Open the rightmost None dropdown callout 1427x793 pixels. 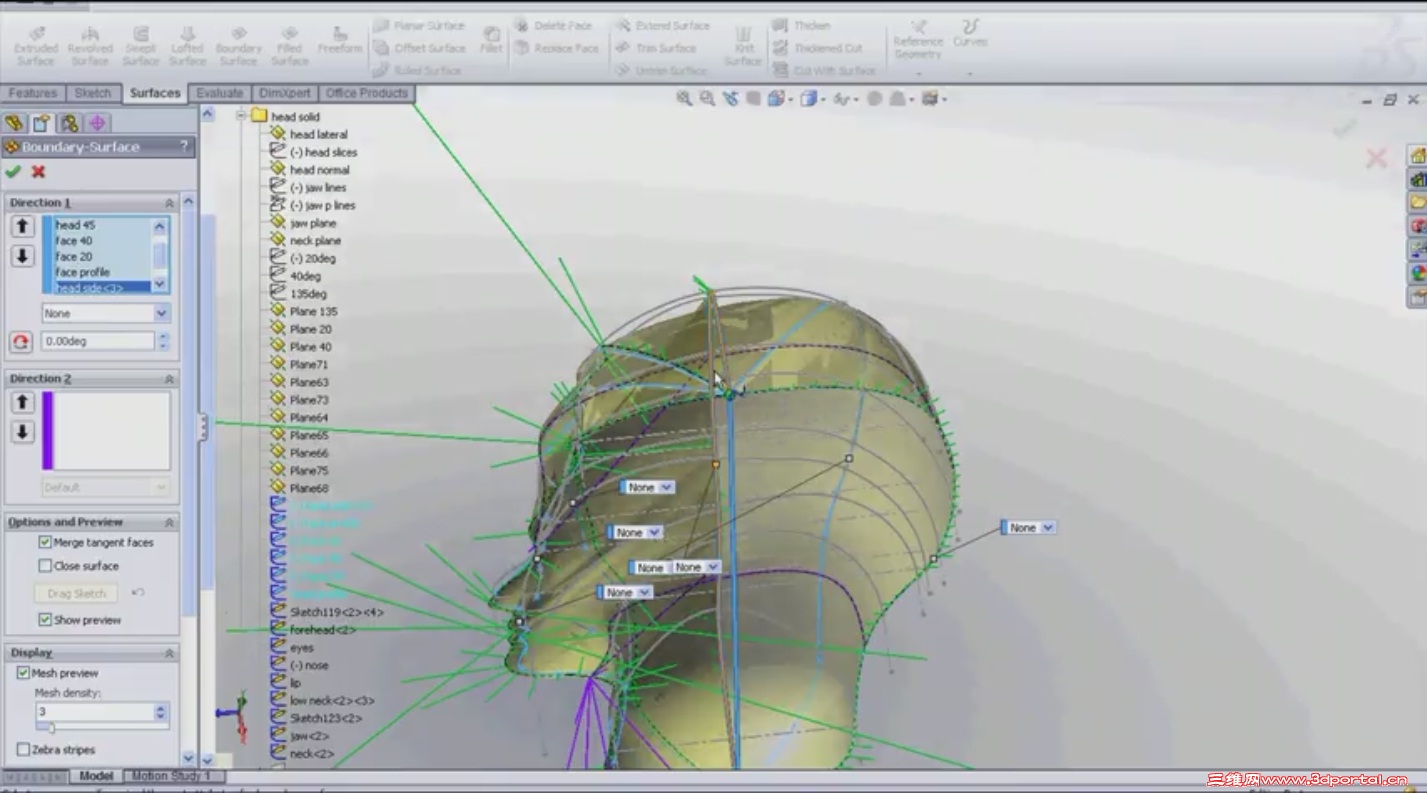1047,527
